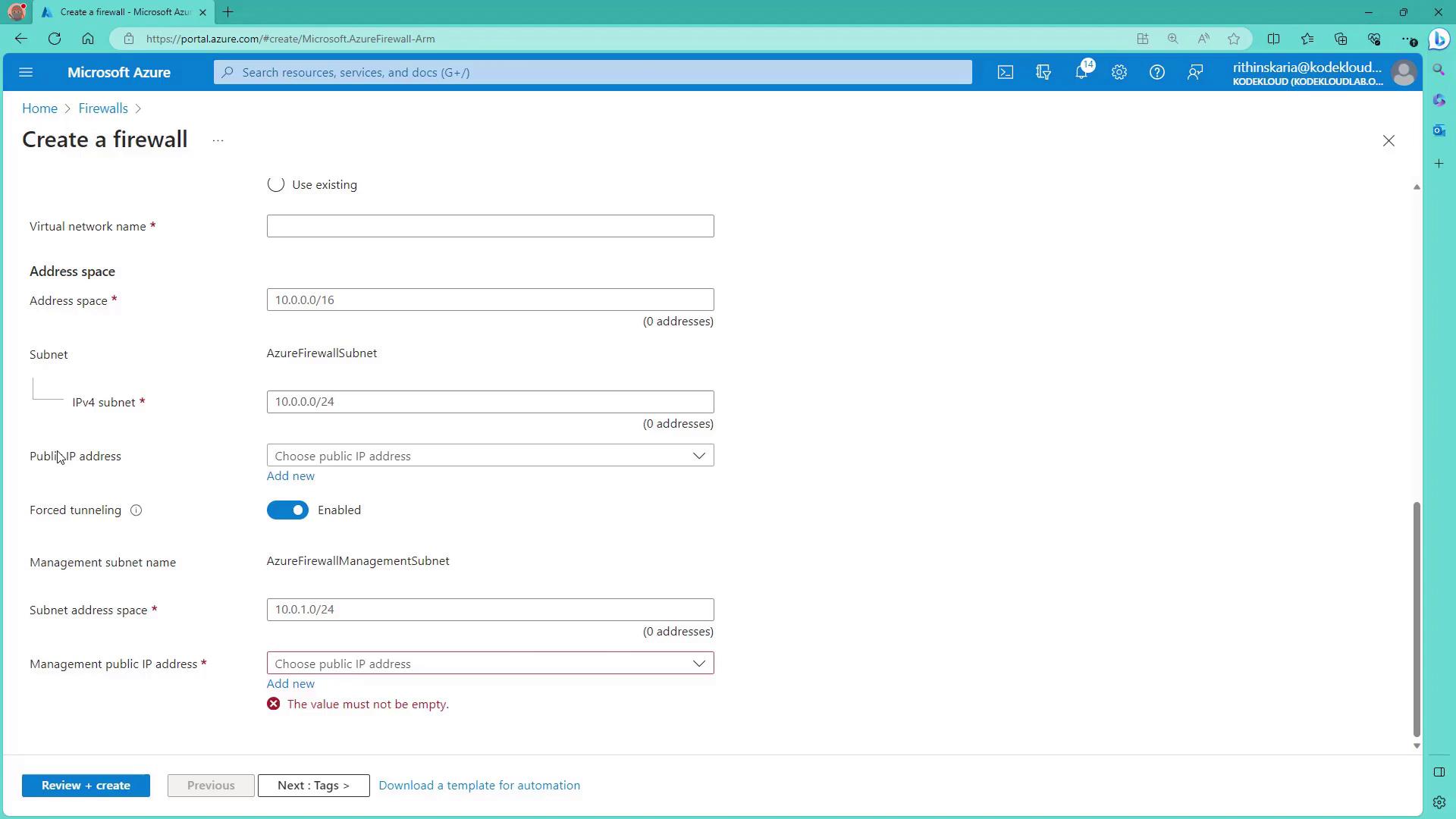This screenshot has width=1456, height=819.
Task: Open the notifications bell
Action: 1081,73
